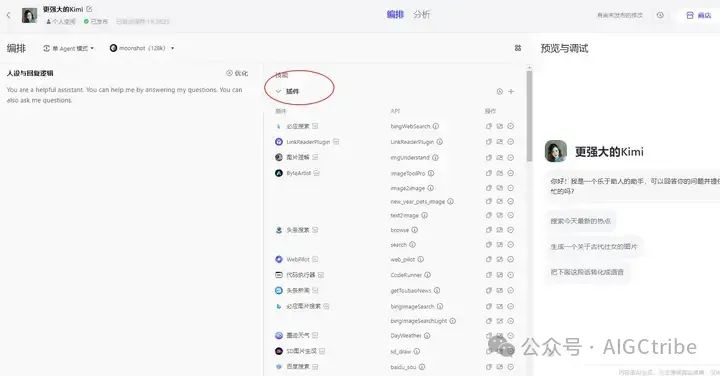Choose suggestion 生成一个关于古代仕女的图片
The height and width of the screenshot is (376, 720).
(594, 247)
